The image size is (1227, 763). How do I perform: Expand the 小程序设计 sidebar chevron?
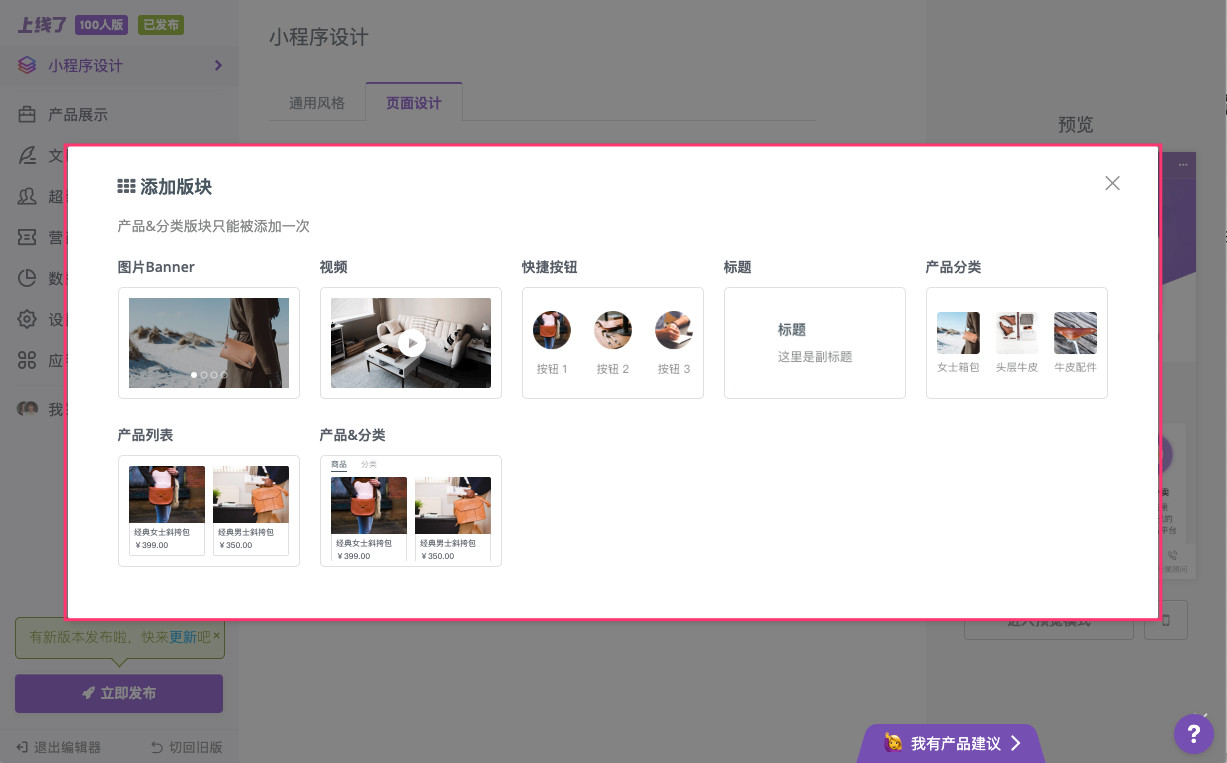click(x=218, y=65)
